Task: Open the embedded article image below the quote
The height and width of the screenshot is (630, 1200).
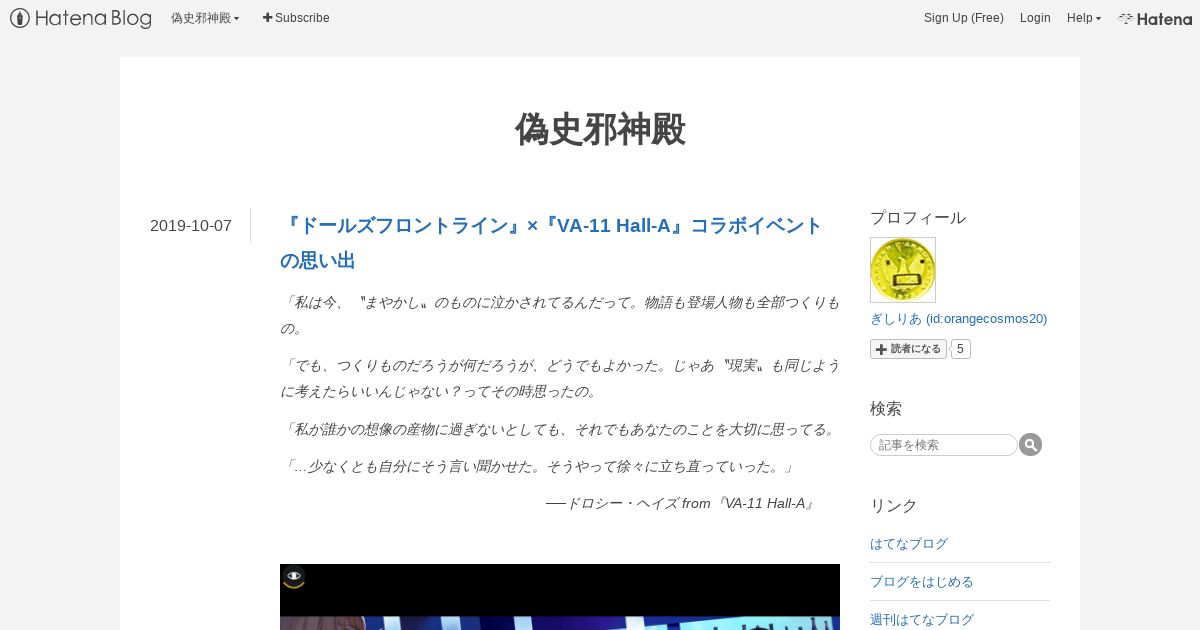Action: tap(560, 597)
